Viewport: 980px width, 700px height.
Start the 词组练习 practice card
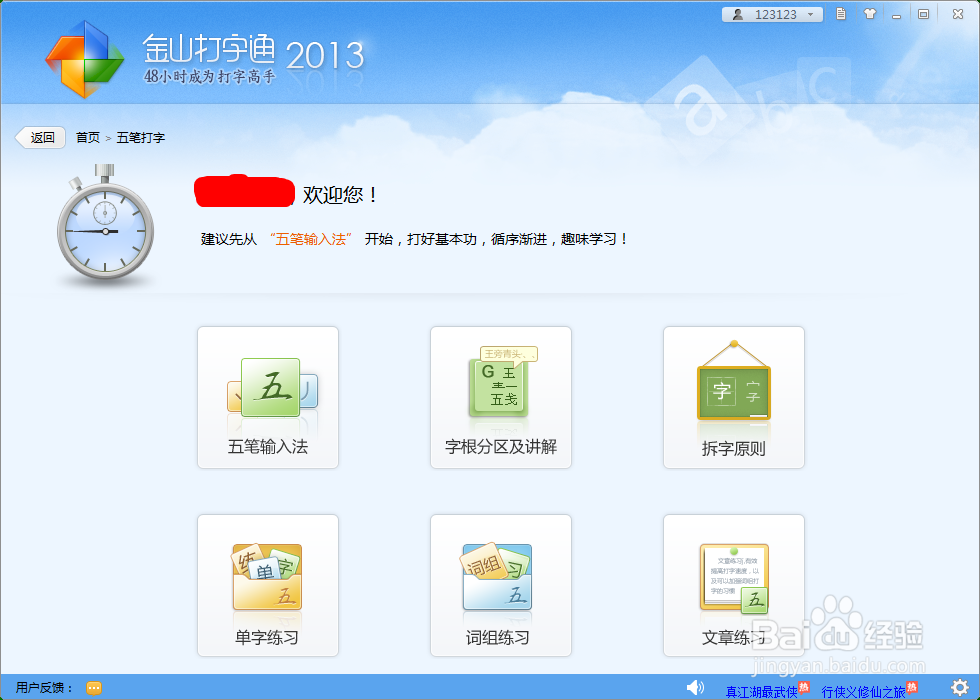click(x=501, y=586)
